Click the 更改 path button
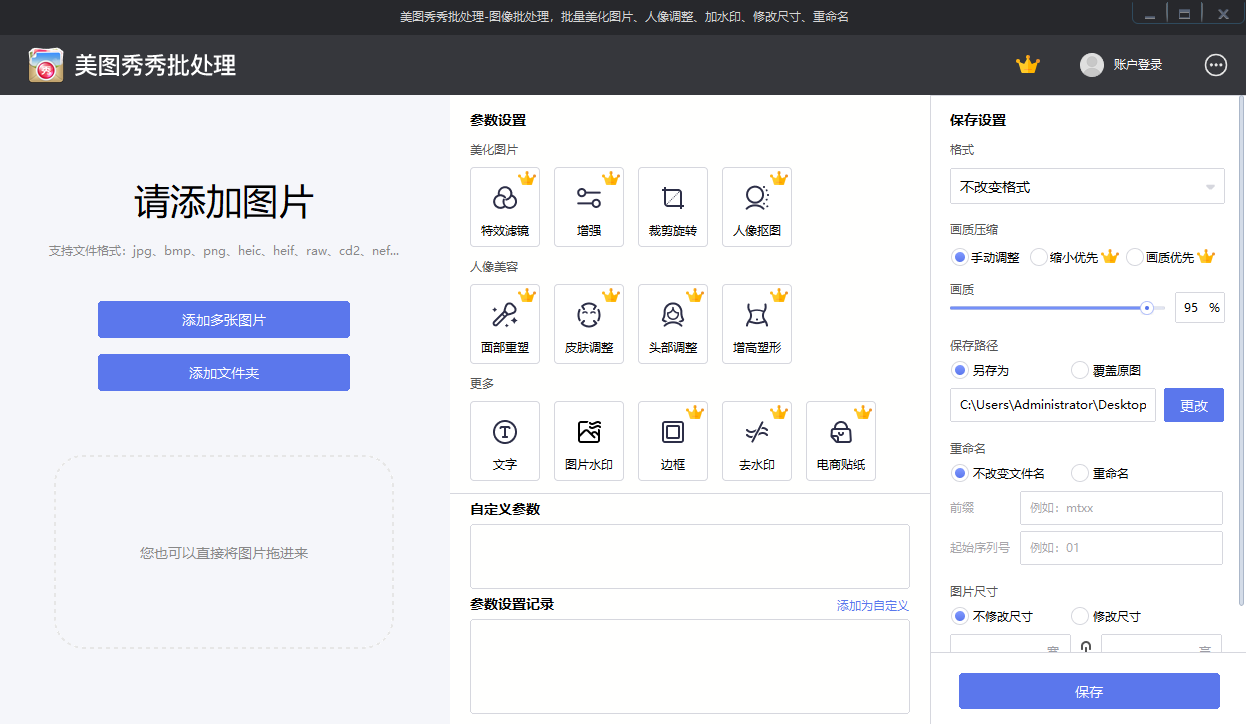Screen dimensions: 1246x724 click(1194, 405)
